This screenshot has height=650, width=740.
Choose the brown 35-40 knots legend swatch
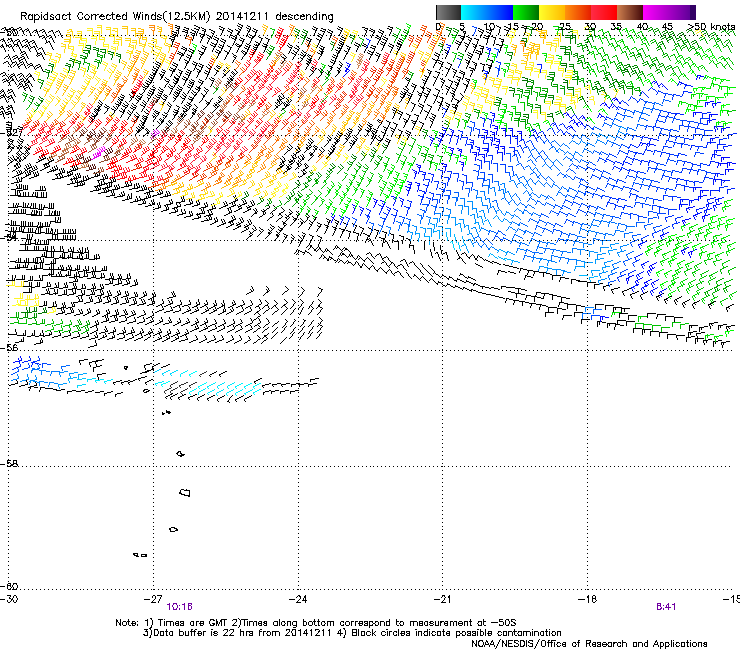630,12
